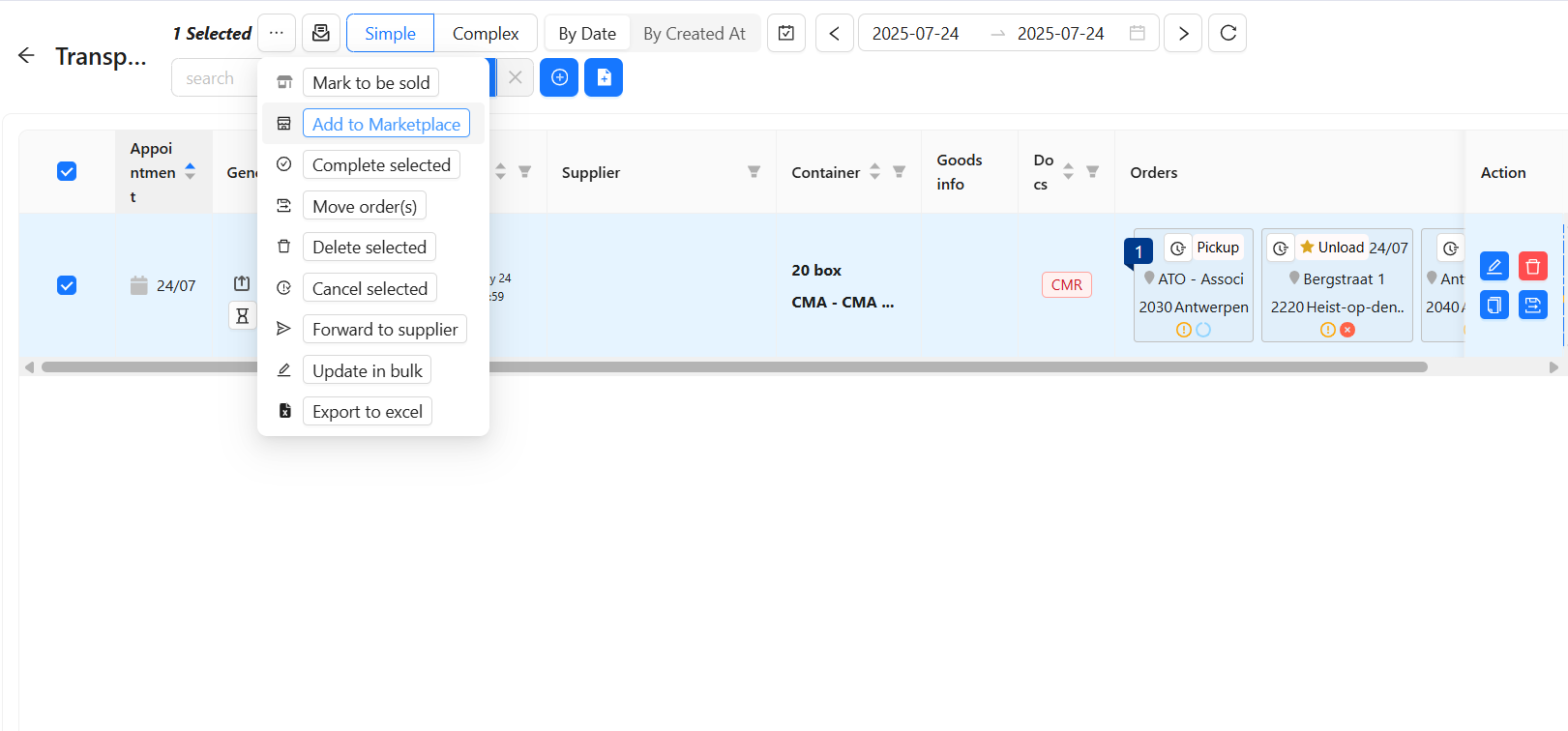Open the Docs column filter
Viewport: 1568px width, 731px height.
pos(1092,171)
